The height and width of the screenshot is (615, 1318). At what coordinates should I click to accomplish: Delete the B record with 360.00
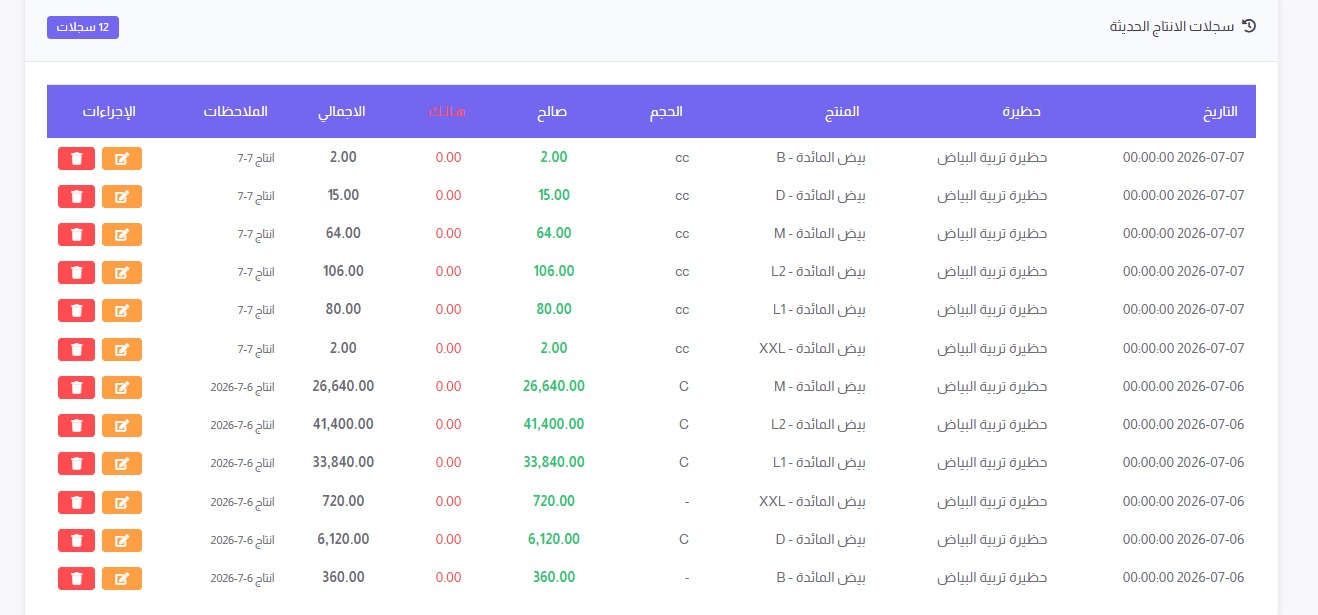tap(77, 578)
